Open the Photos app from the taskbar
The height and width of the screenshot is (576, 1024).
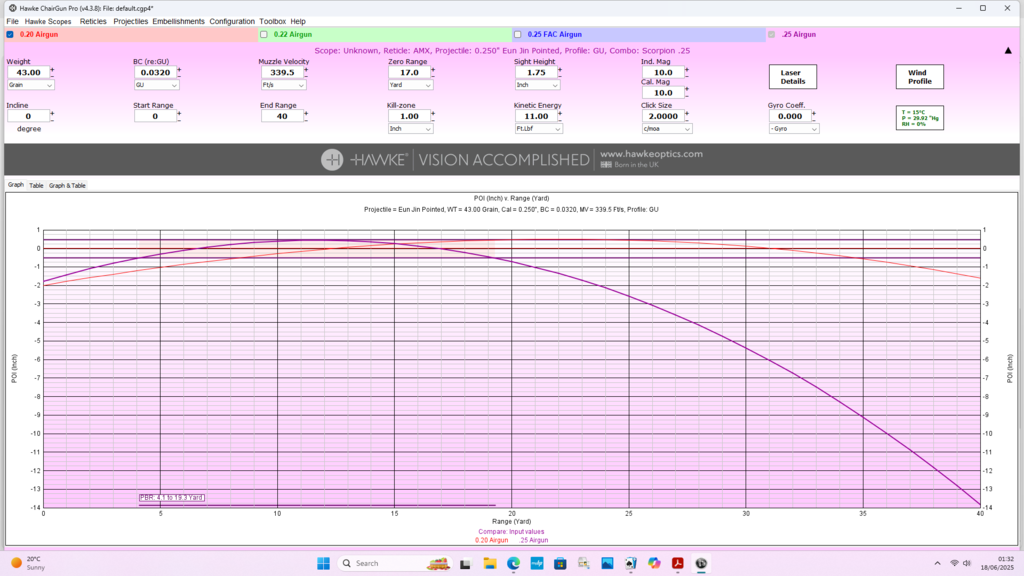point(607,564)
